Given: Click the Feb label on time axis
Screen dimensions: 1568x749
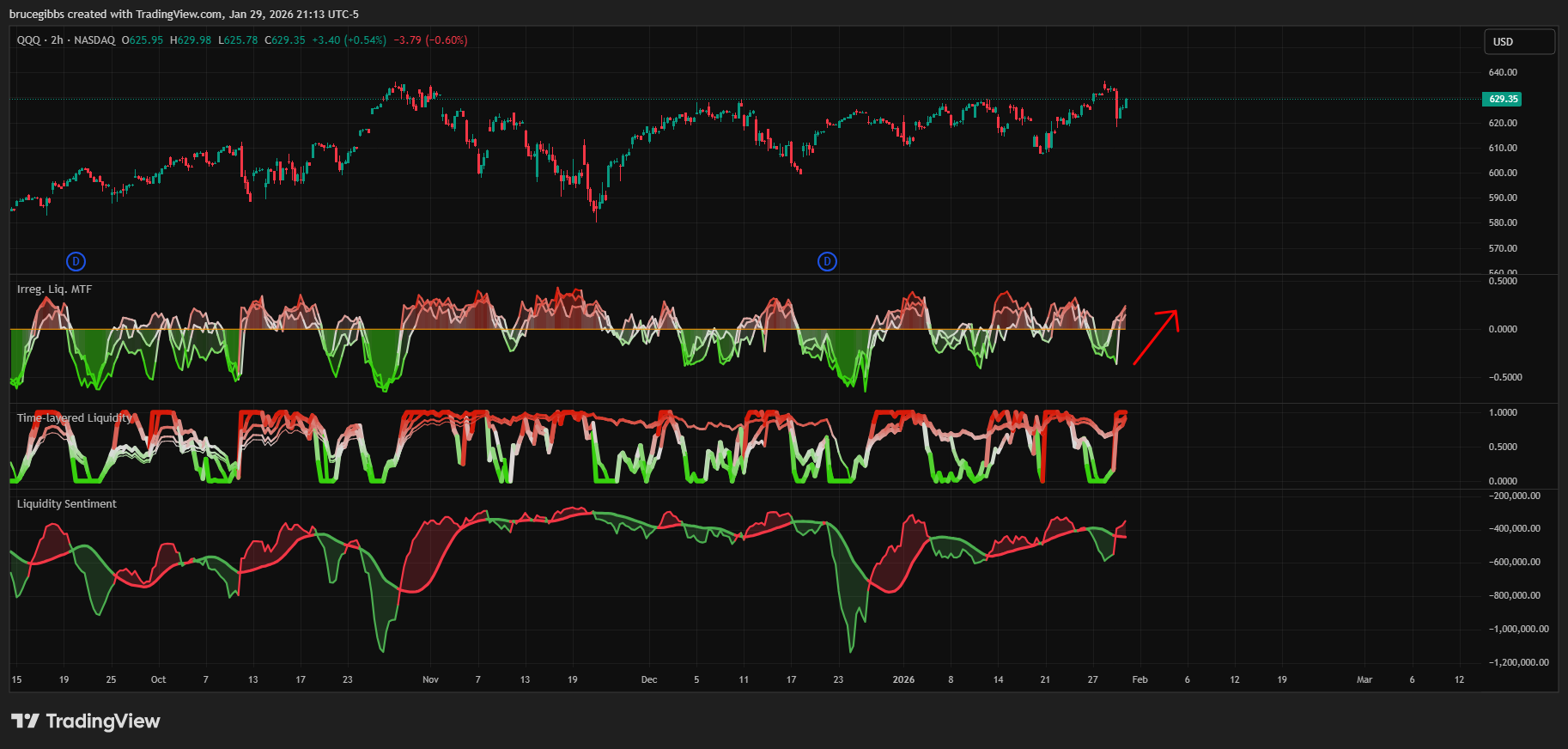Looking at the screenshot, I should tap(1140, 679).
